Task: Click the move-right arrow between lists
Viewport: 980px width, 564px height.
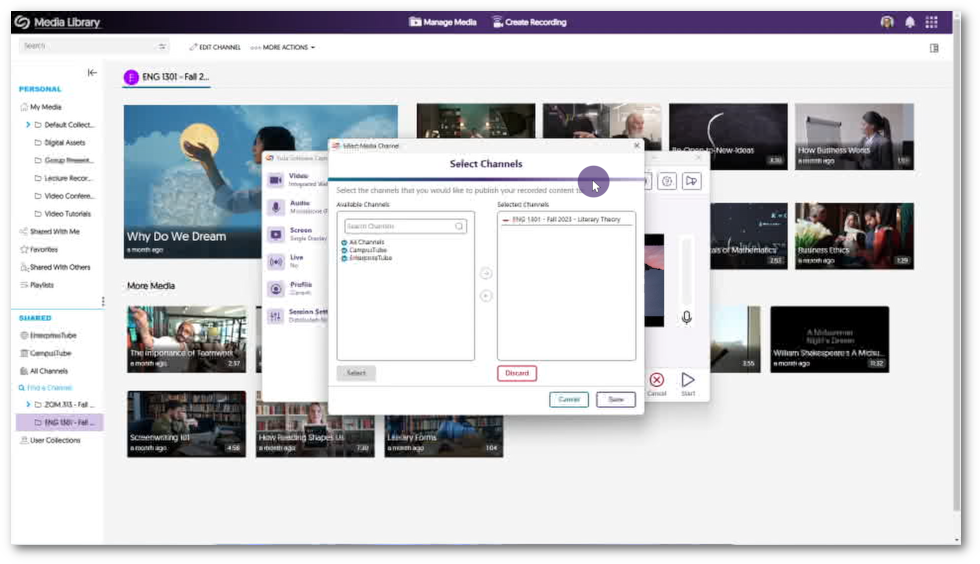Action: pos(486,273)
